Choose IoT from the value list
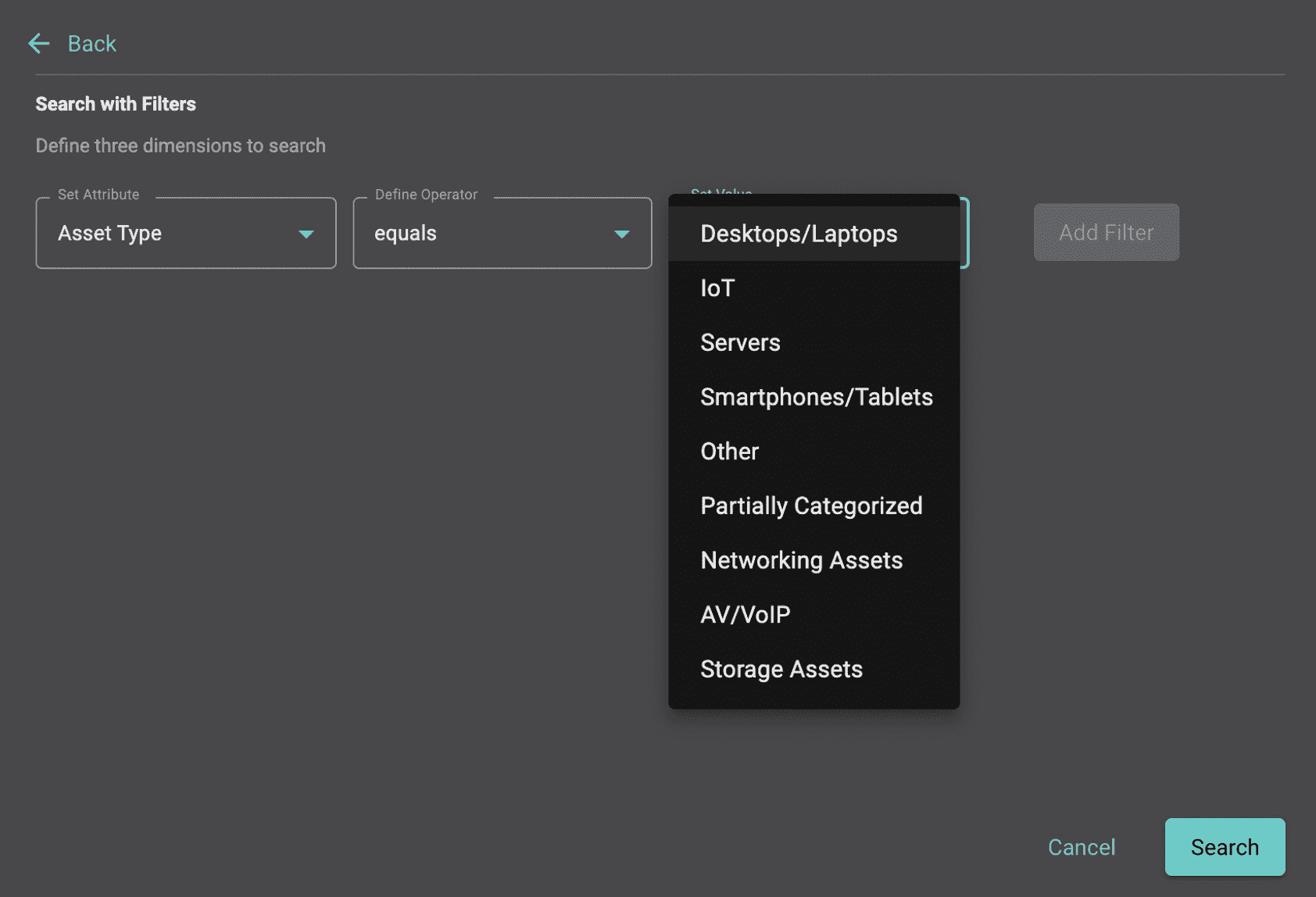This screenshot has width=1316, height=897. point(814,288)
